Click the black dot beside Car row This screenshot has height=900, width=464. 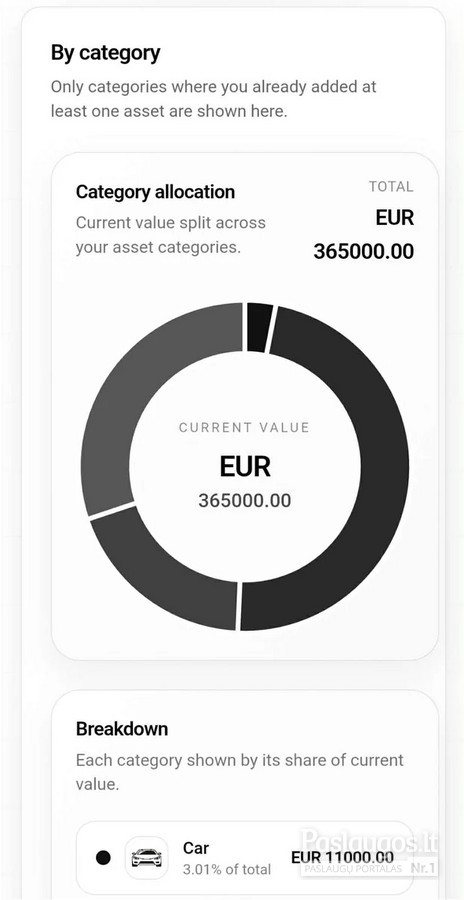pos(103,858)
